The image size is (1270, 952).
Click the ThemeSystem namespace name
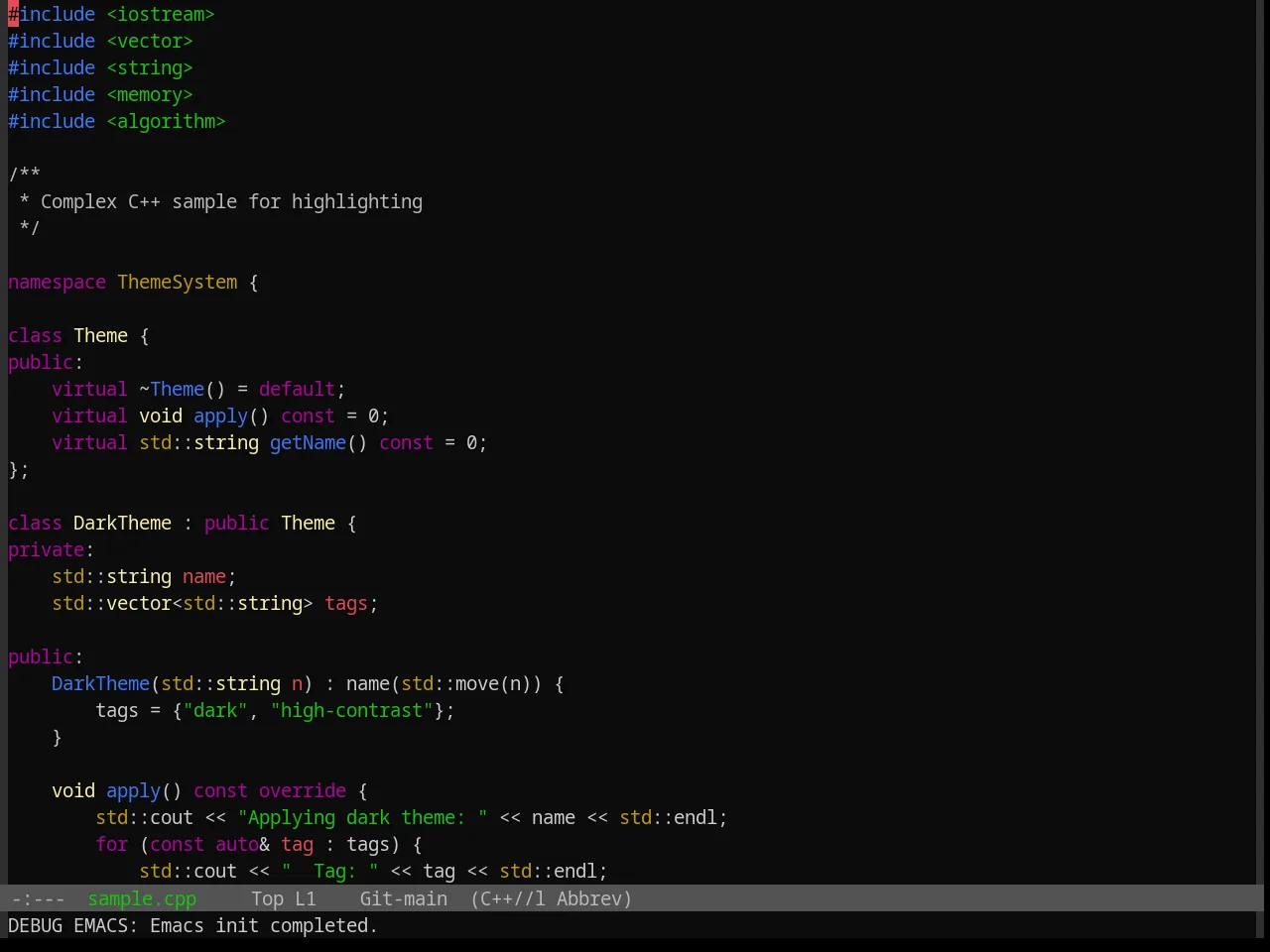pyautogui.click(x=178, y=282)
